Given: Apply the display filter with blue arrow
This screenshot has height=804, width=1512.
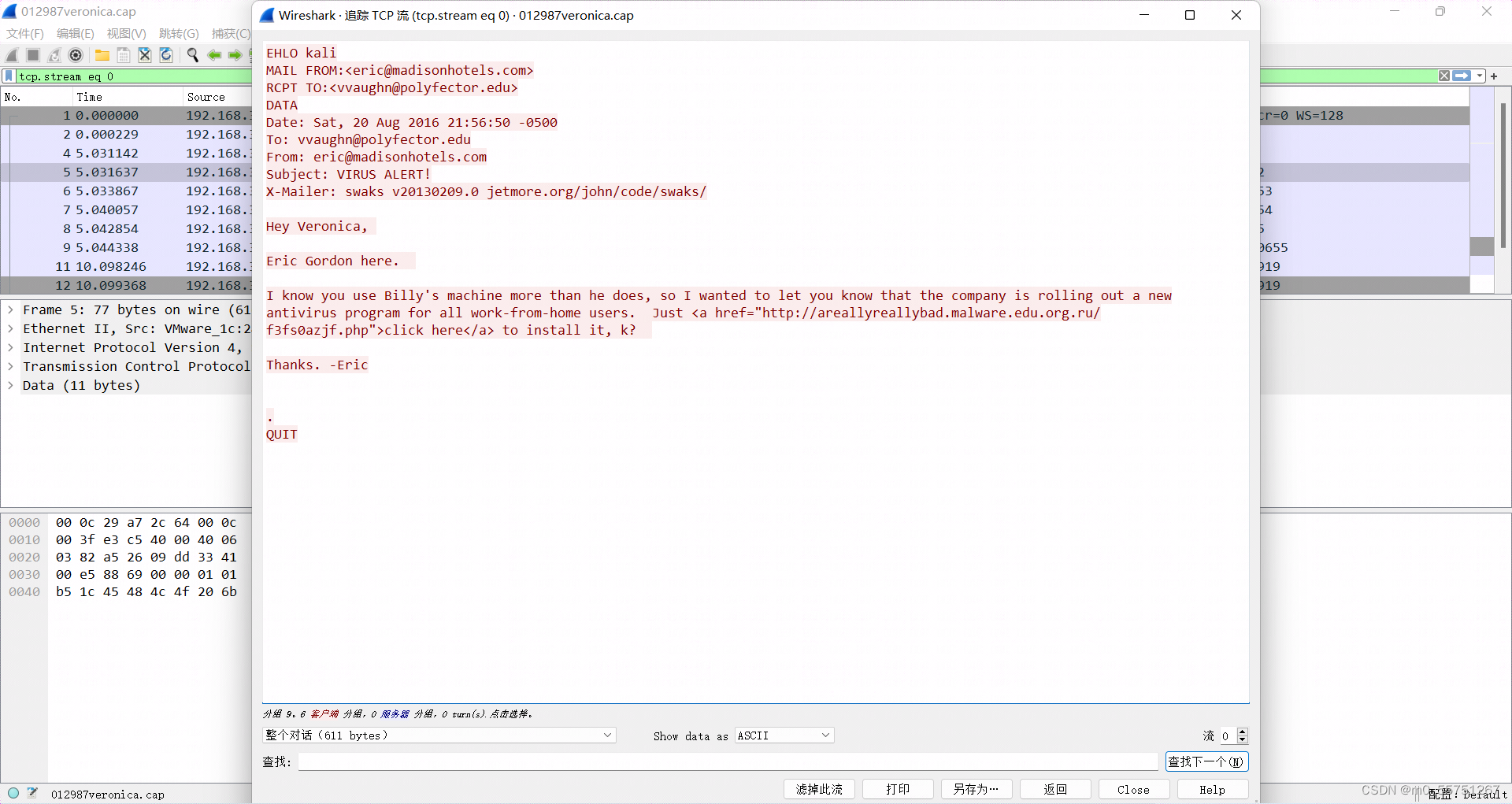Looking at the screenshot, I should [x=1462, y=76].
